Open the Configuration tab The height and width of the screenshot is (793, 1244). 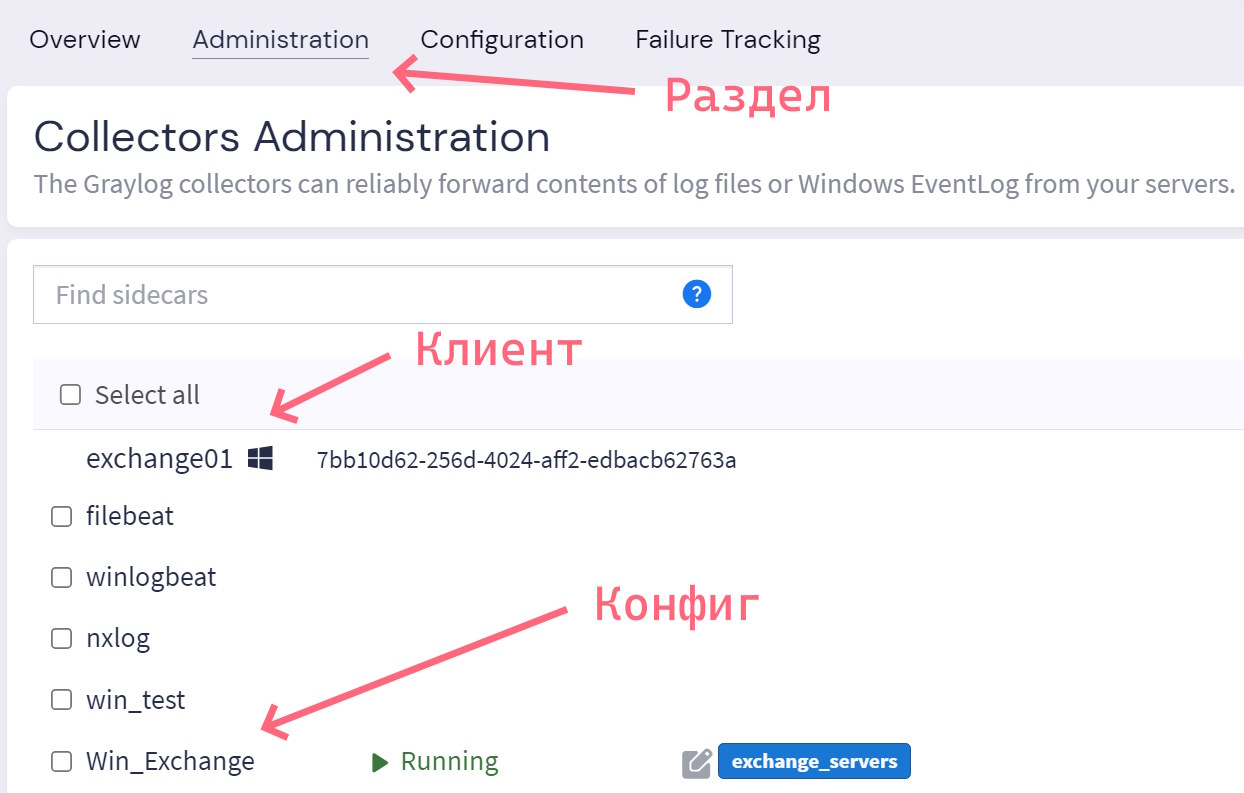[502, 40]
